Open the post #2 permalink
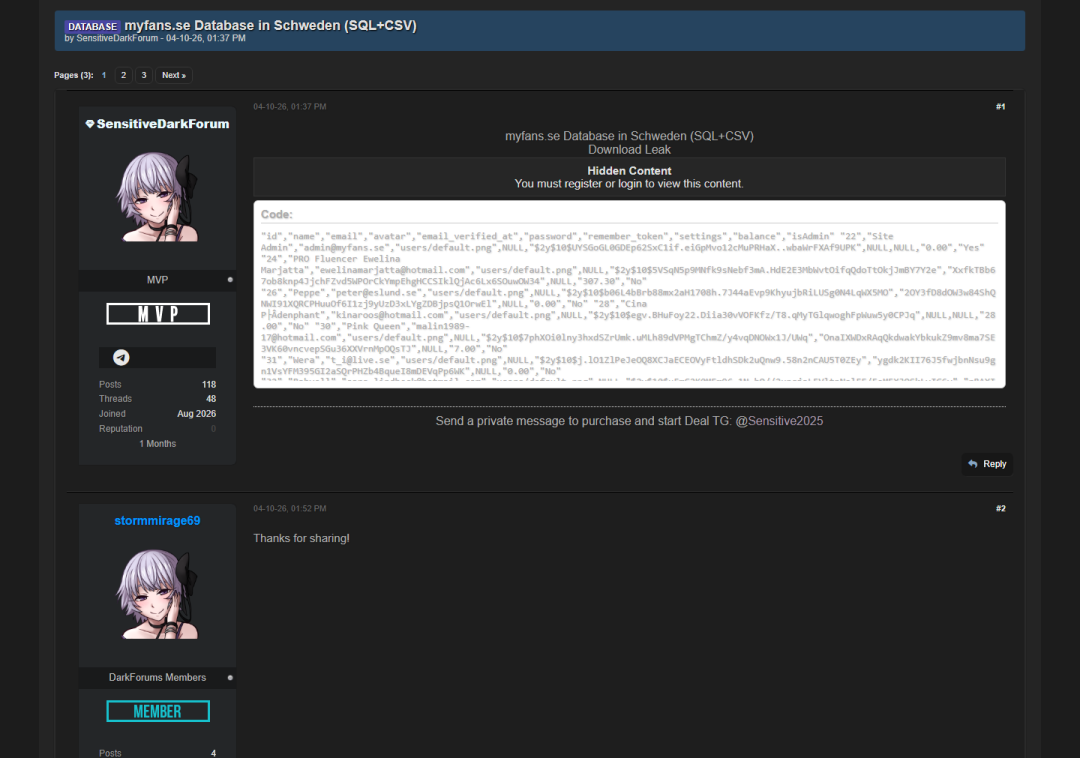Viewport: 1080px width, 758px height. click(1000, 509)
